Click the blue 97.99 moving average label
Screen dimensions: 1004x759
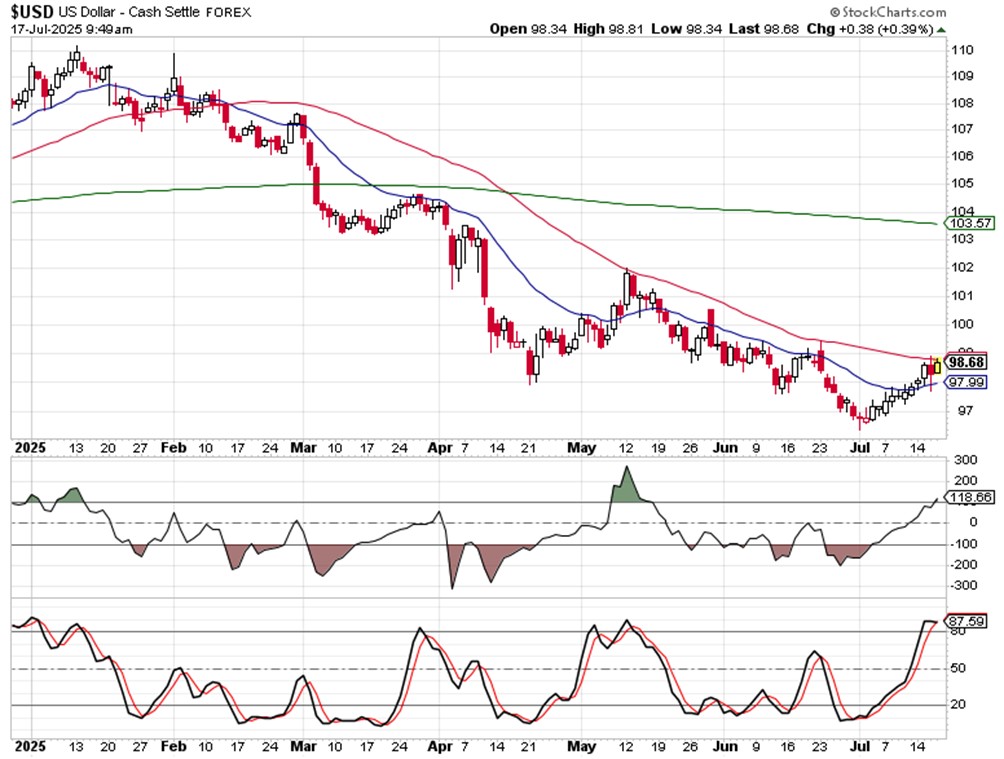[966, 382]
